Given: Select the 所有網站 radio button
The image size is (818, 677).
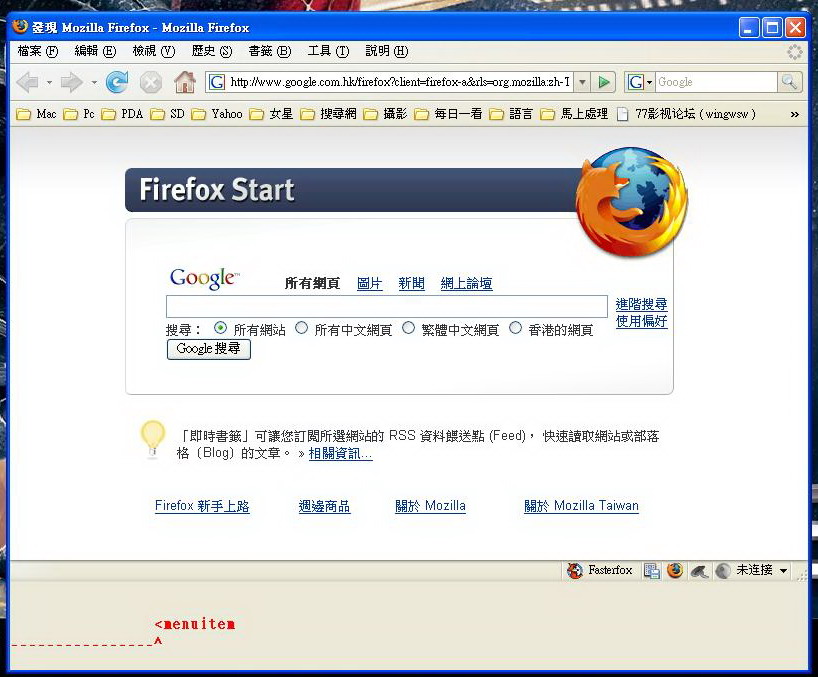Looking at the screenshot, I should tap(221, 328).
